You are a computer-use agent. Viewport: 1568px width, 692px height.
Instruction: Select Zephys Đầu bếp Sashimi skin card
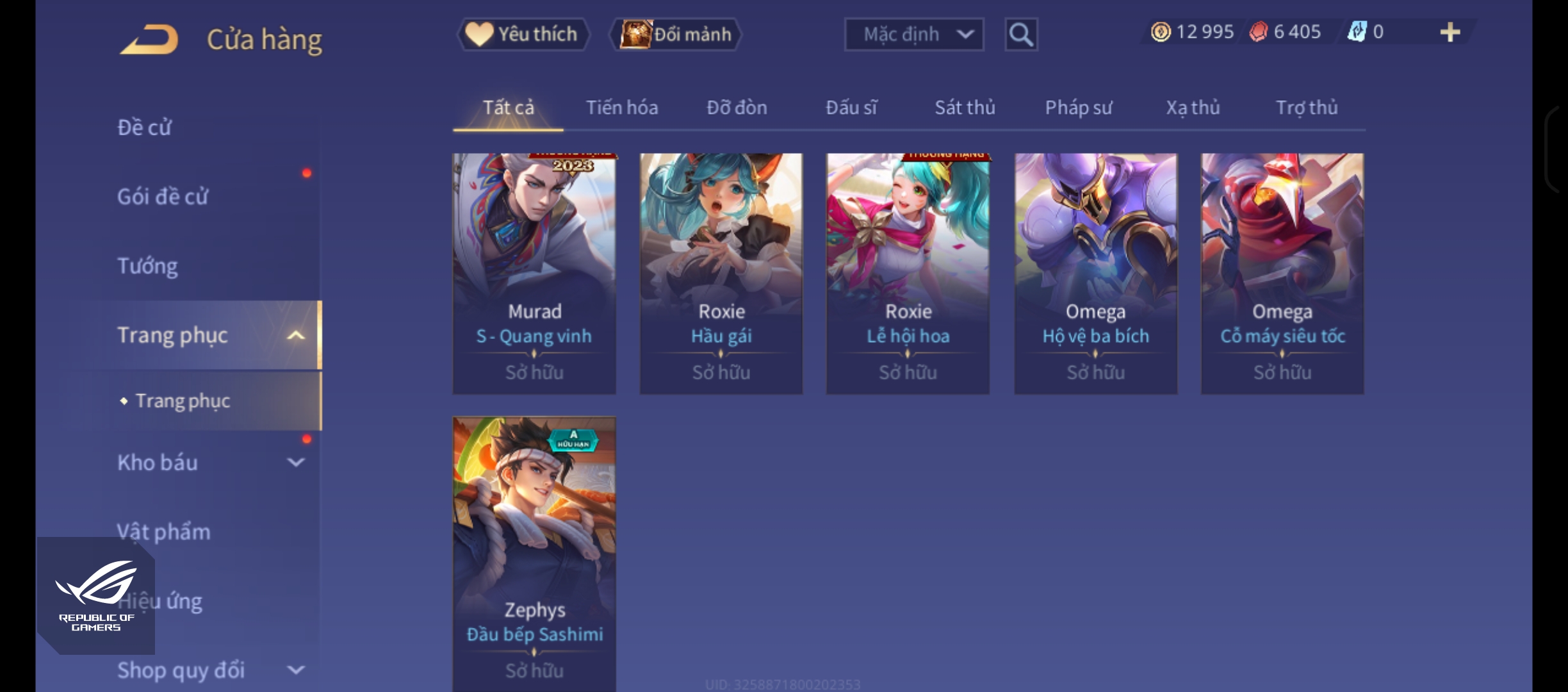pyautogui.click(x=534, y=554)
